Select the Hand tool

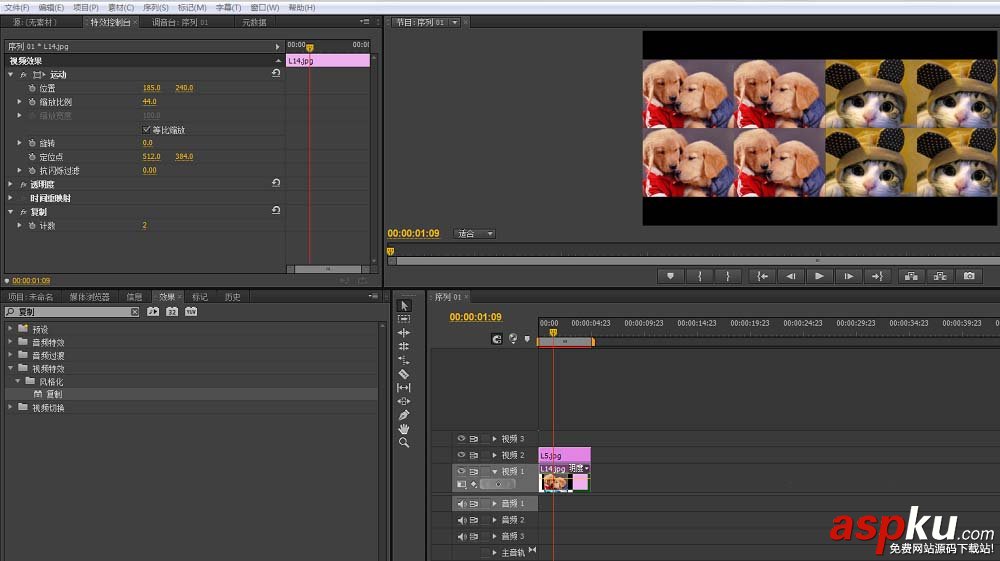coord(404,429)
